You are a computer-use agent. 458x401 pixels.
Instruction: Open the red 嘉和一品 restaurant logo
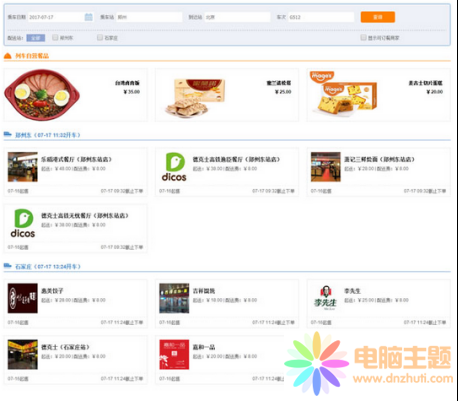pyautogui.click(x=174, y=355)
